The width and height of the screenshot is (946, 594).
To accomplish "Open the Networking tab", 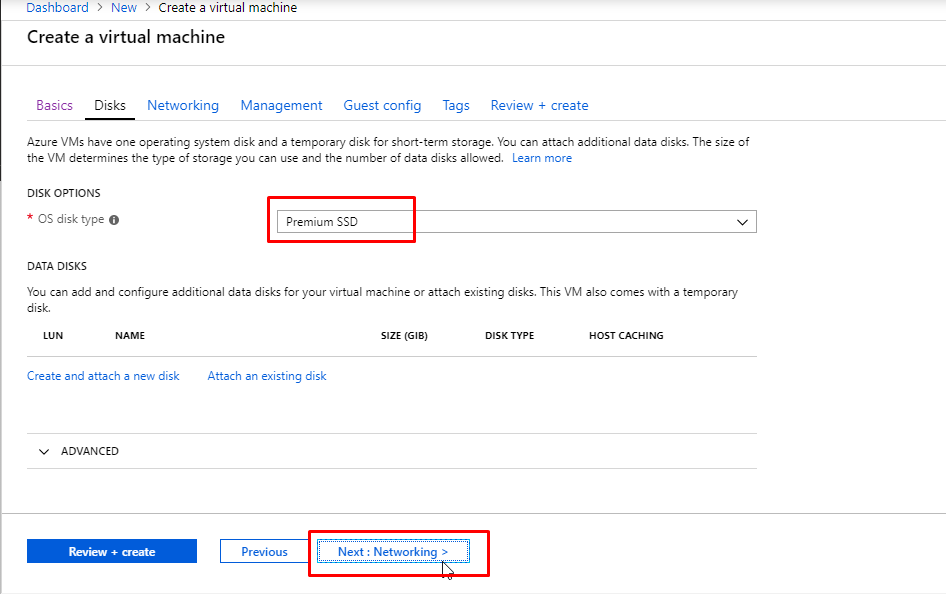I will pos(182,105).
